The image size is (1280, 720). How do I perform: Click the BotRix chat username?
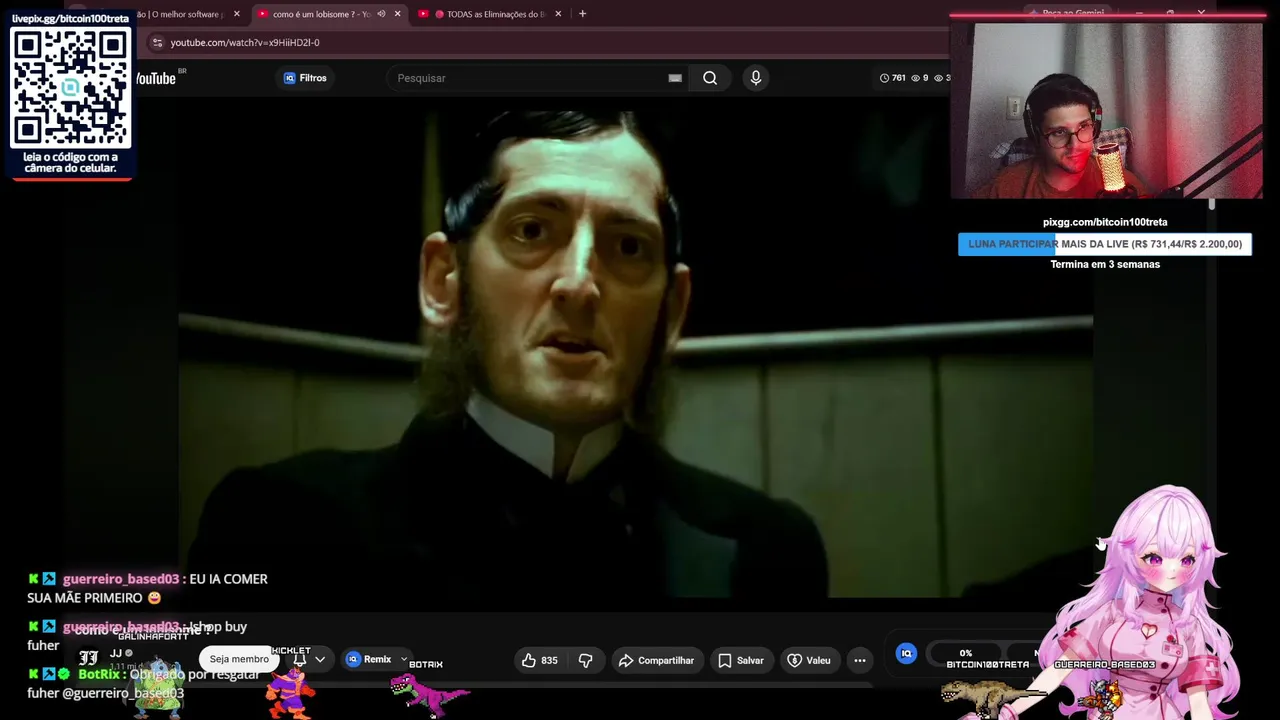point(99,674)
